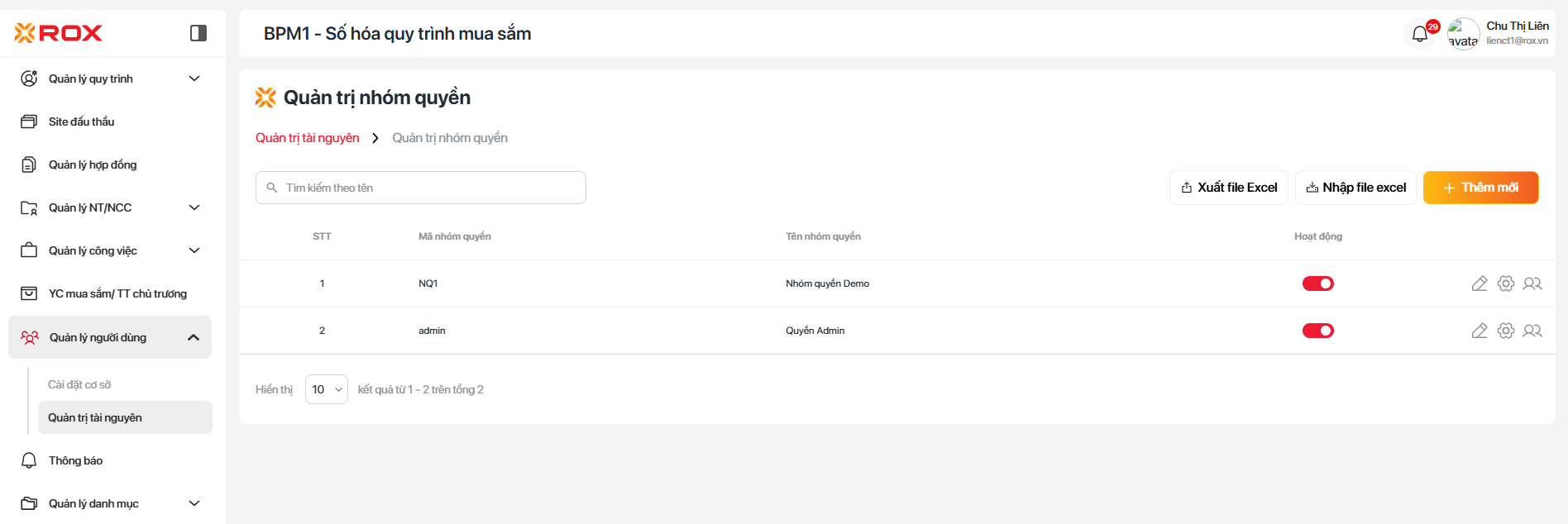Disable the Nhóm quyền Demo active toggle

[1317, 283]
